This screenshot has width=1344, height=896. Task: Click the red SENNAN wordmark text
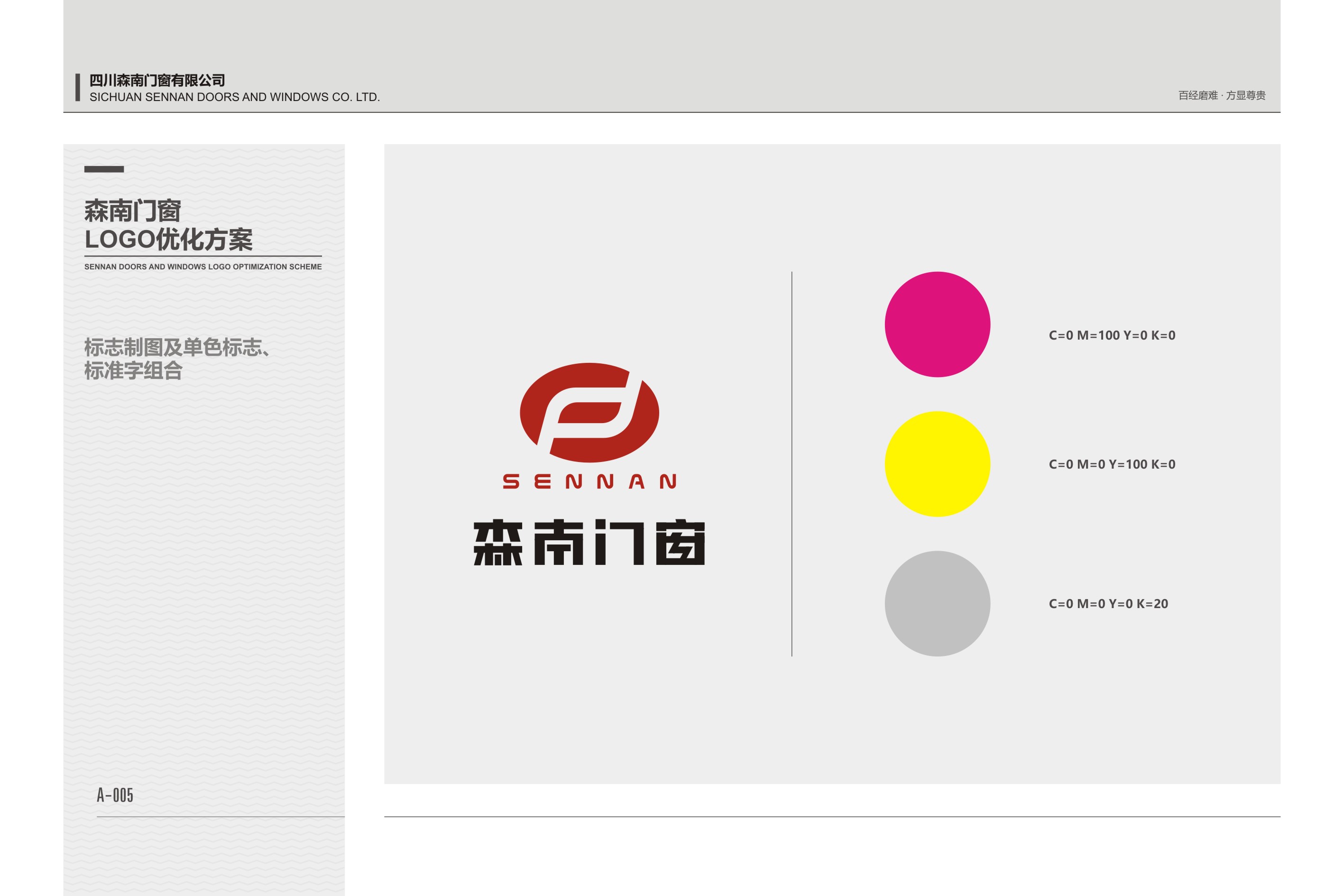click(x=589, y=481)
